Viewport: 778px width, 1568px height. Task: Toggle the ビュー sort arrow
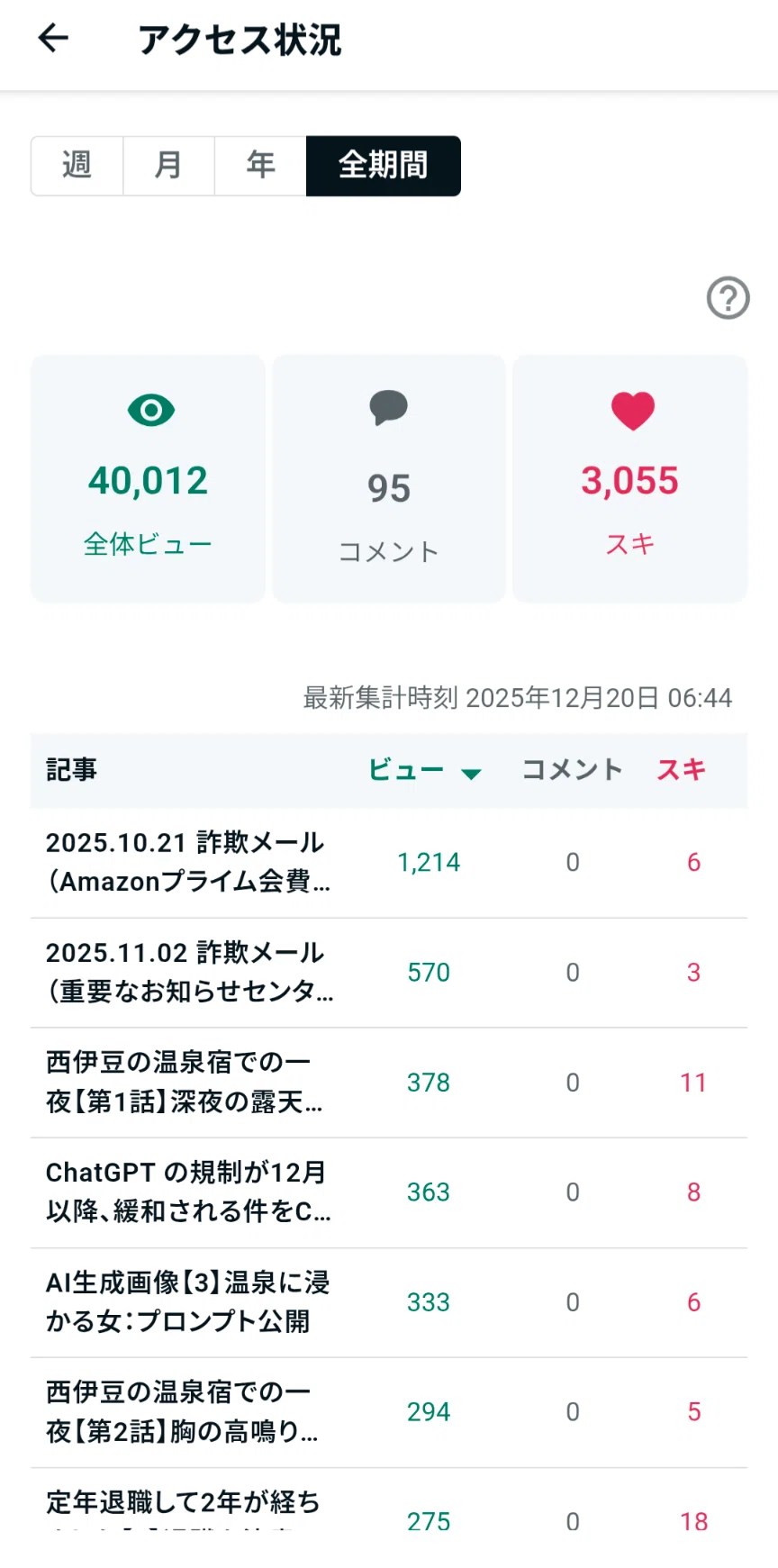[x=470, y=773]
